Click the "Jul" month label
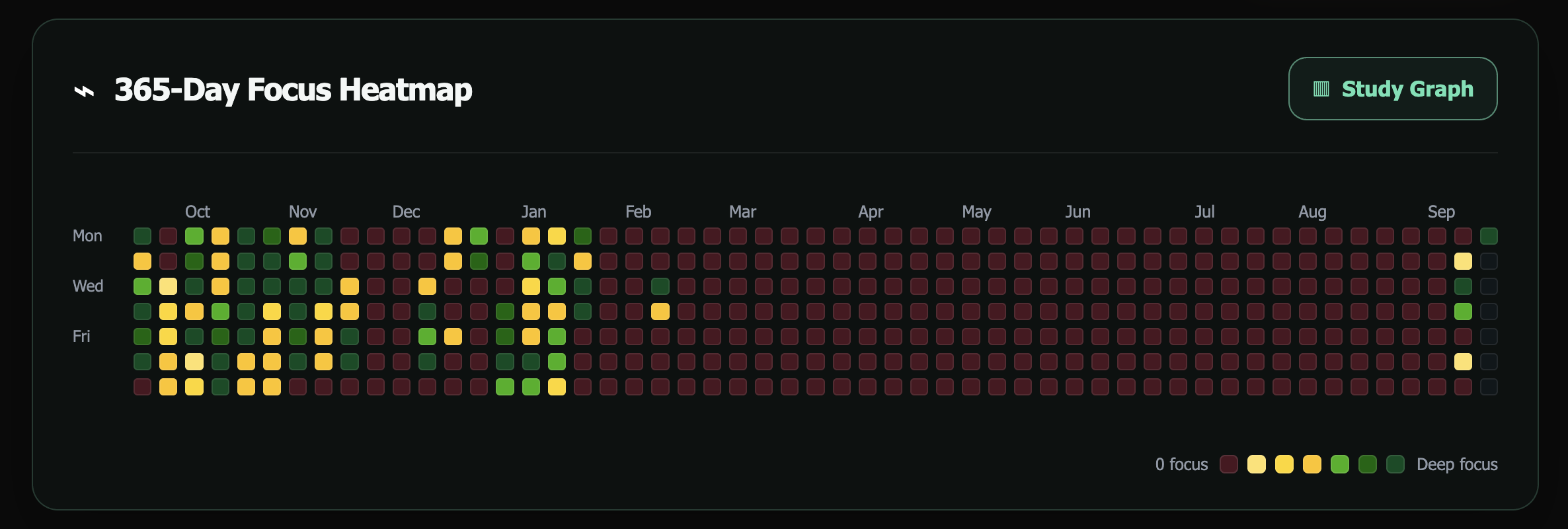This screenshot has height=529, width=1568. (x=1204, y=212)
